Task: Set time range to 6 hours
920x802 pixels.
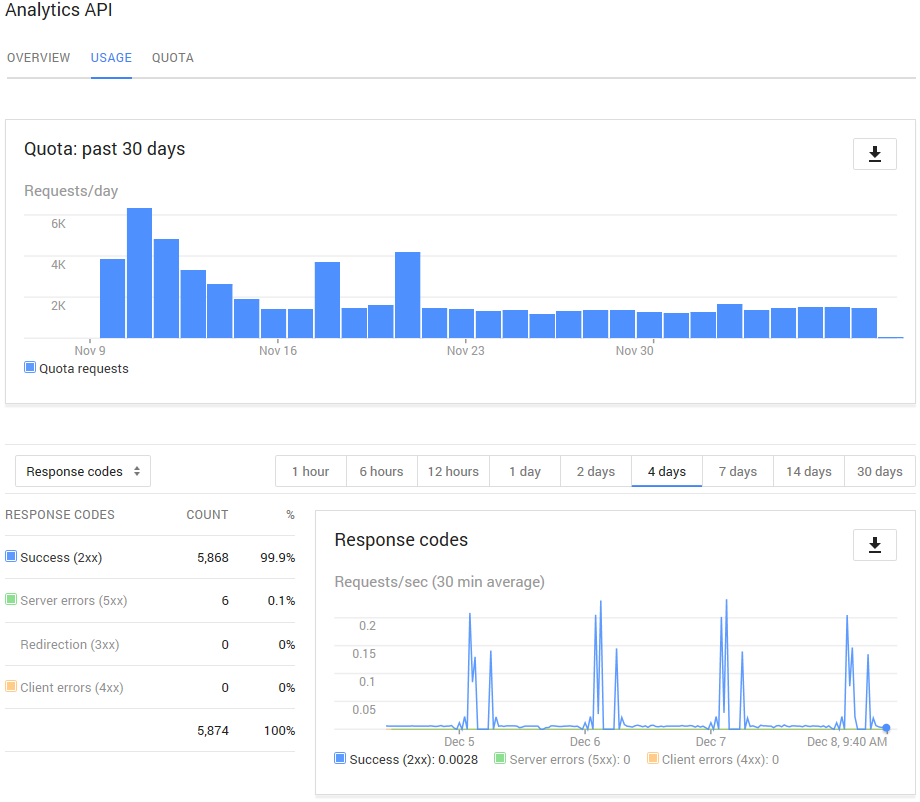Action: click(381, 471)
